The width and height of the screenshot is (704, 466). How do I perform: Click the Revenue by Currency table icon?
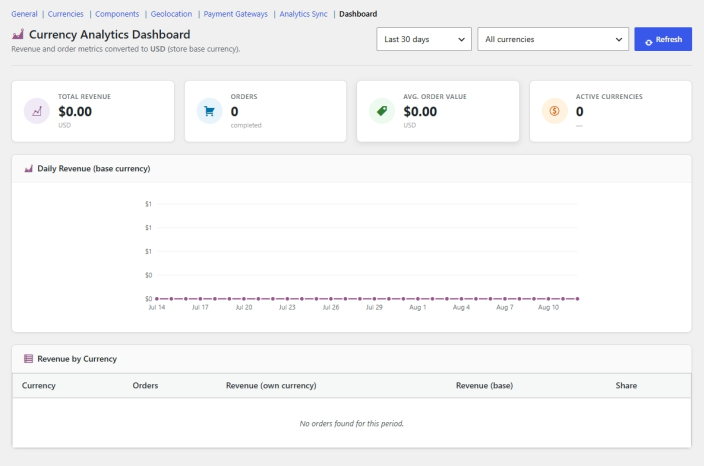pyautogui.click(x=28, y=359)
